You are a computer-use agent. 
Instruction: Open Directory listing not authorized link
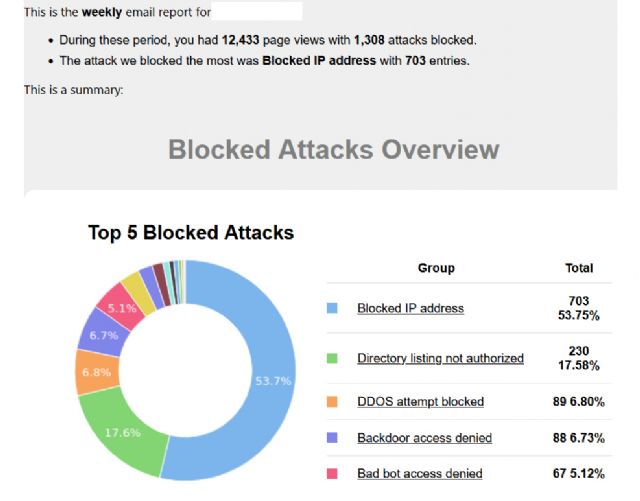pyautogui.click(x=440, y=358)
